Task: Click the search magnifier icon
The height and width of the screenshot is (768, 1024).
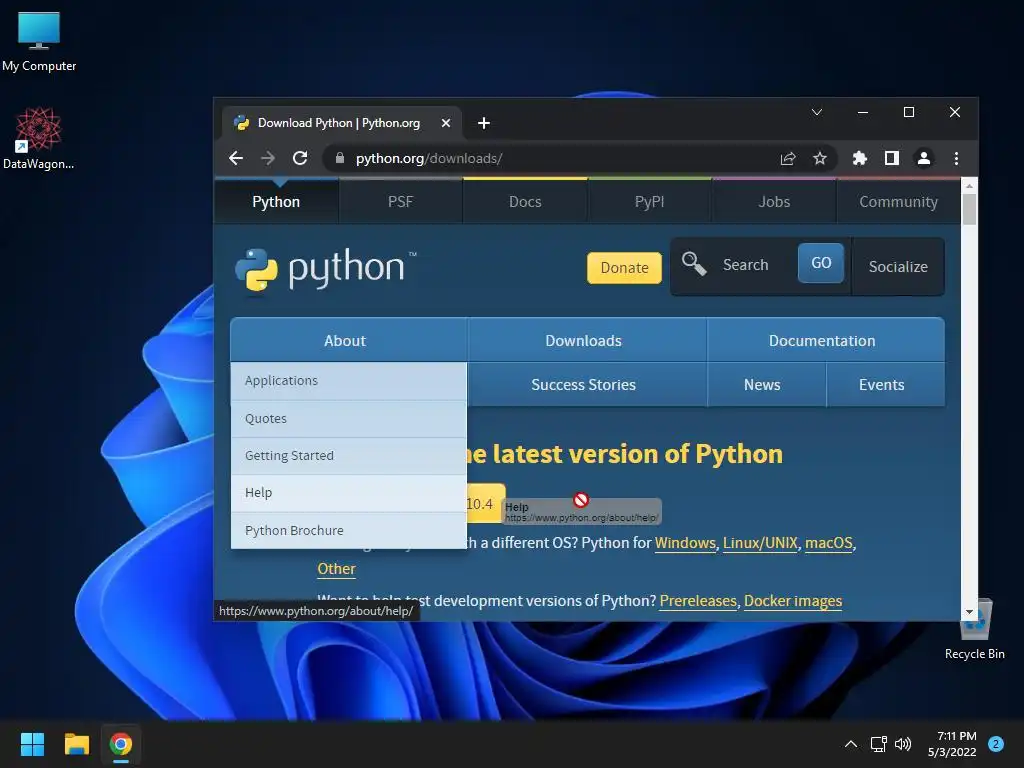Action: pyautogui.click(x=694, y=264)
